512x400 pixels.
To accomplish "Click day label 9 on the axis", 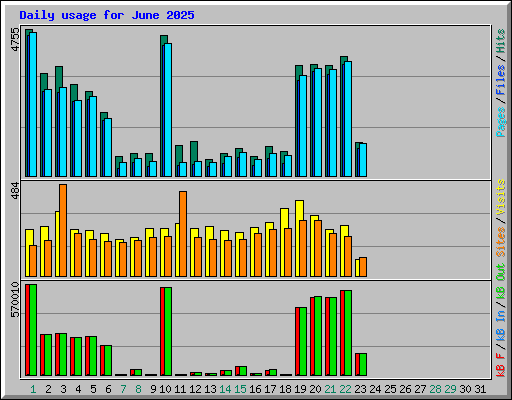I will pyautogui.click(x=153, y=389).
